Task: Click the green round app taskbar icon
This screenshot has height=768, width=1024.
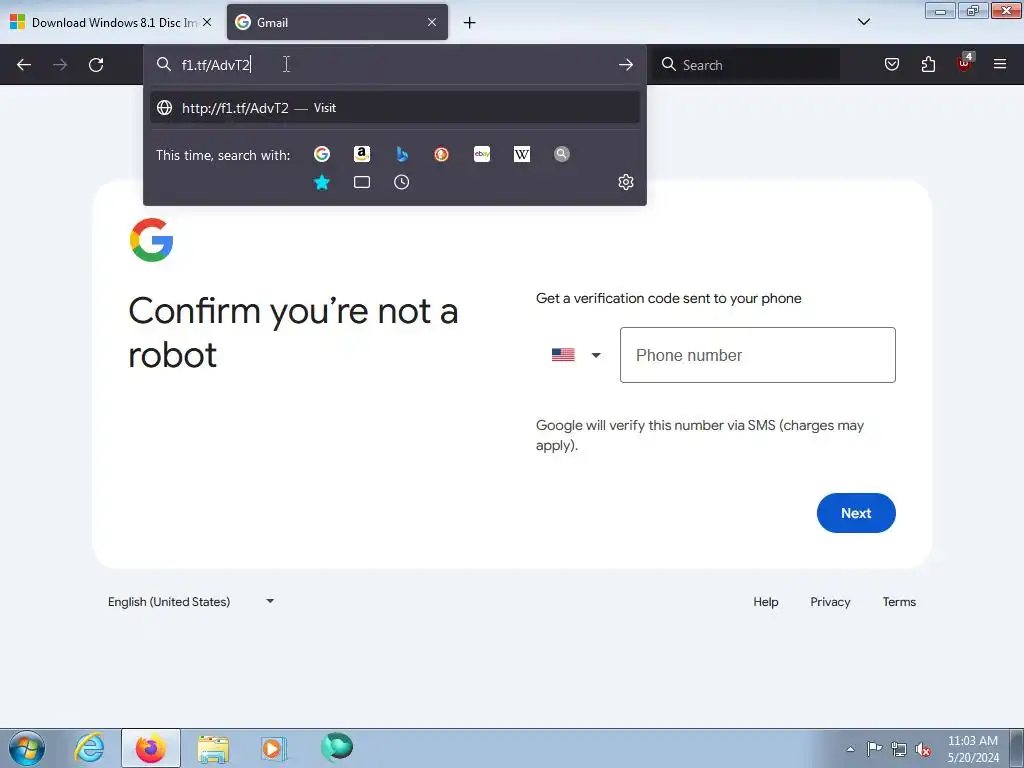Action: pos(337,747)
